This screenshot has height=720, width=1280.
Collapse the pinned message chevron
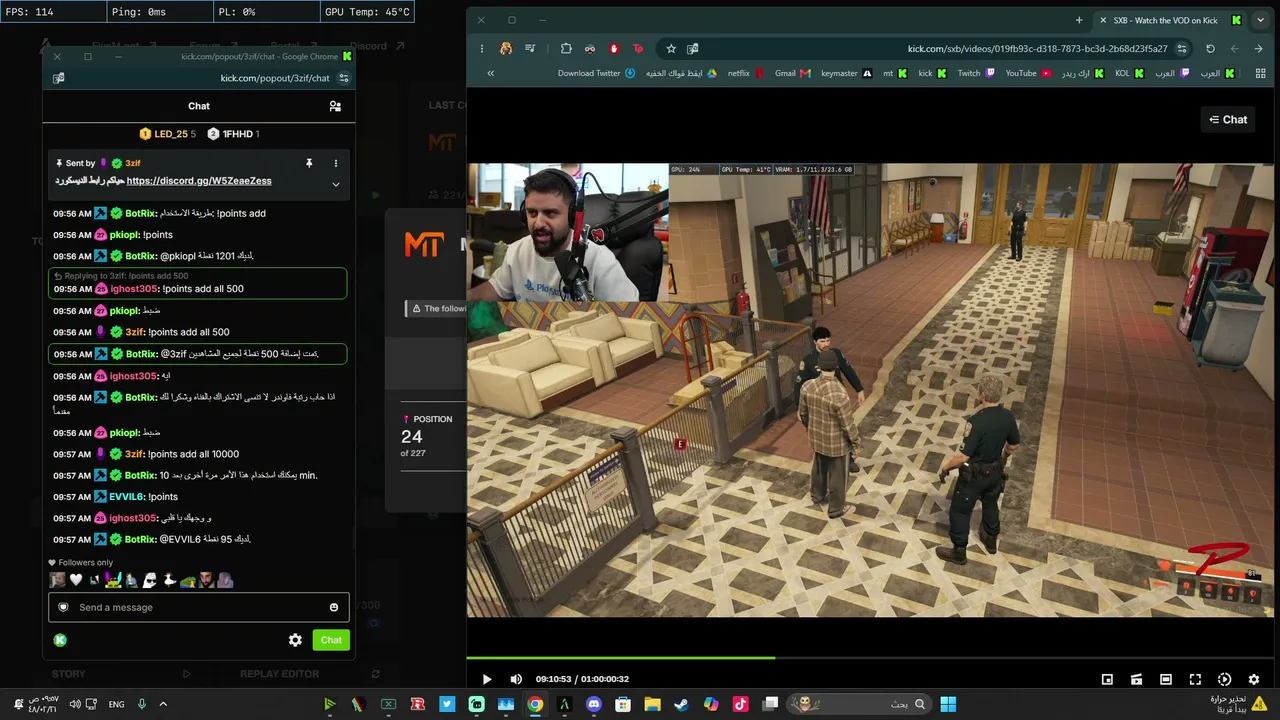pyautogui.click(x=336, y=184)
